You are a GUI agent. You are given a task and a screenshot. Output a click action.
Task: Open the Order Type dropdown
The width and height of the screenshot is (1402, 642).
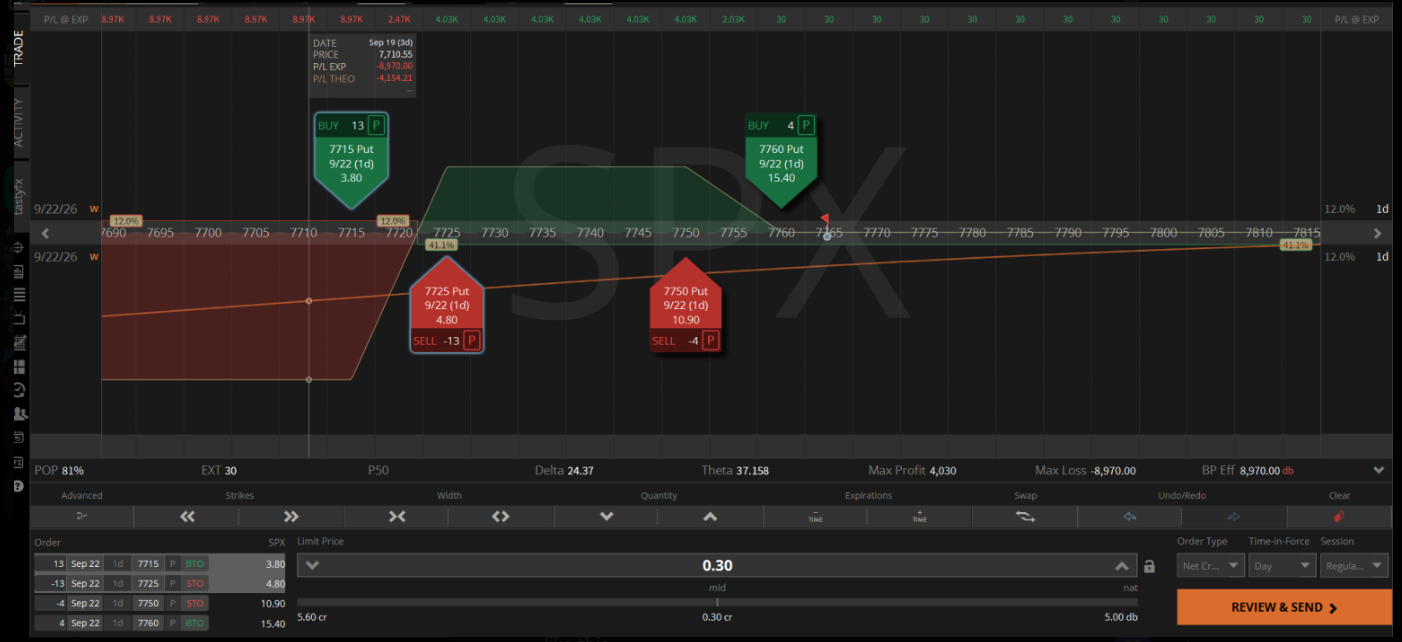point(1210,566)
